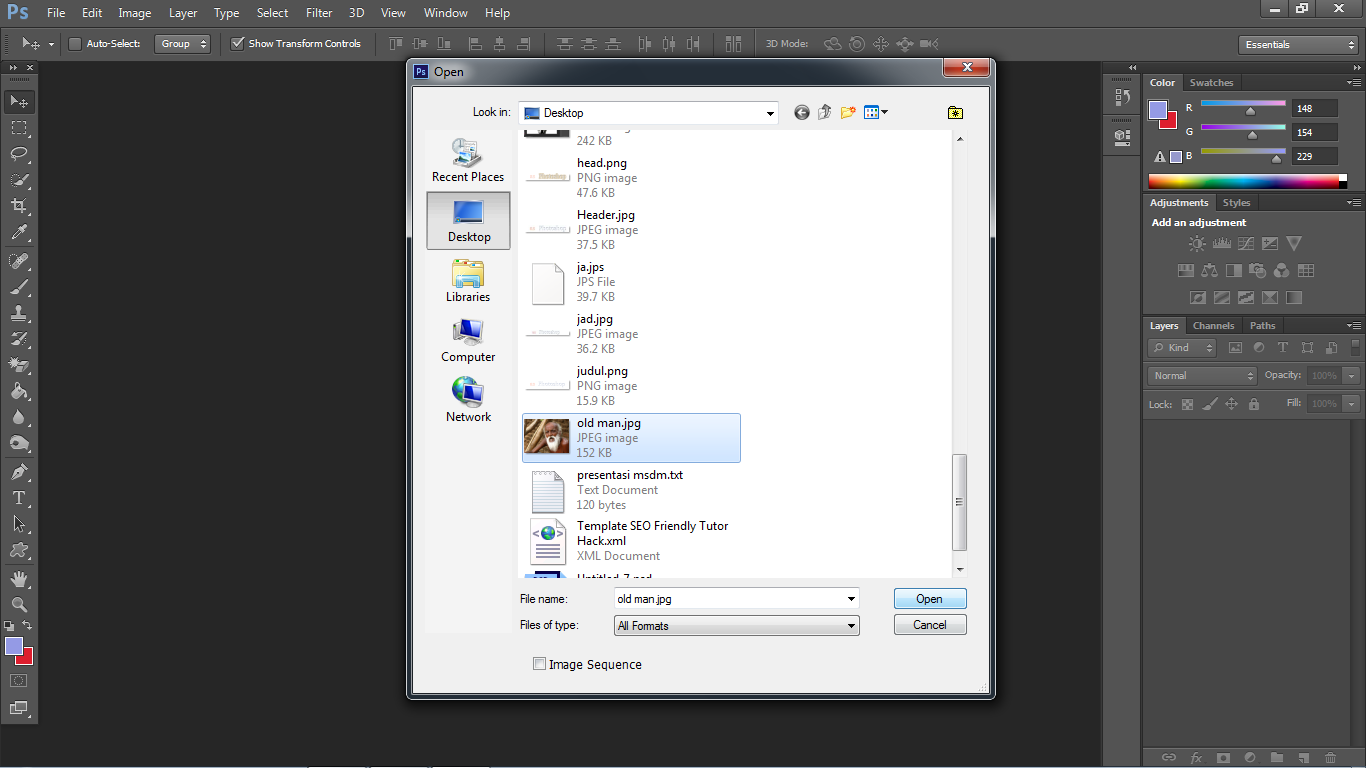Switch to the Swatches tab
Screen dimensions: 1366x768
[1211, 83]
